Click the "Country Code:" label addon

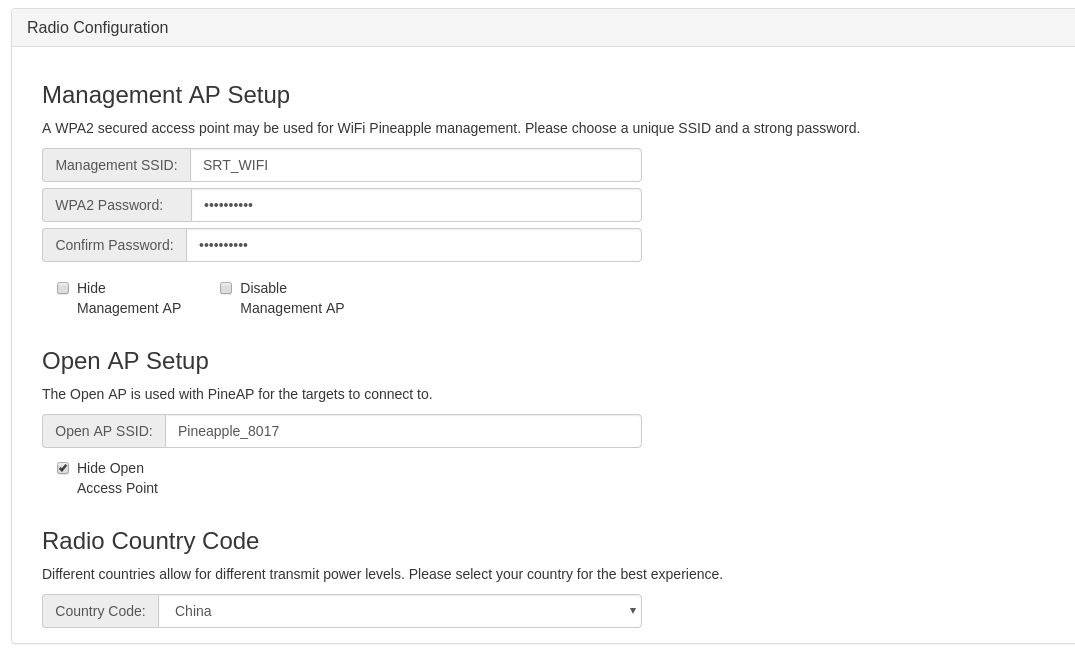pos(101,611)
